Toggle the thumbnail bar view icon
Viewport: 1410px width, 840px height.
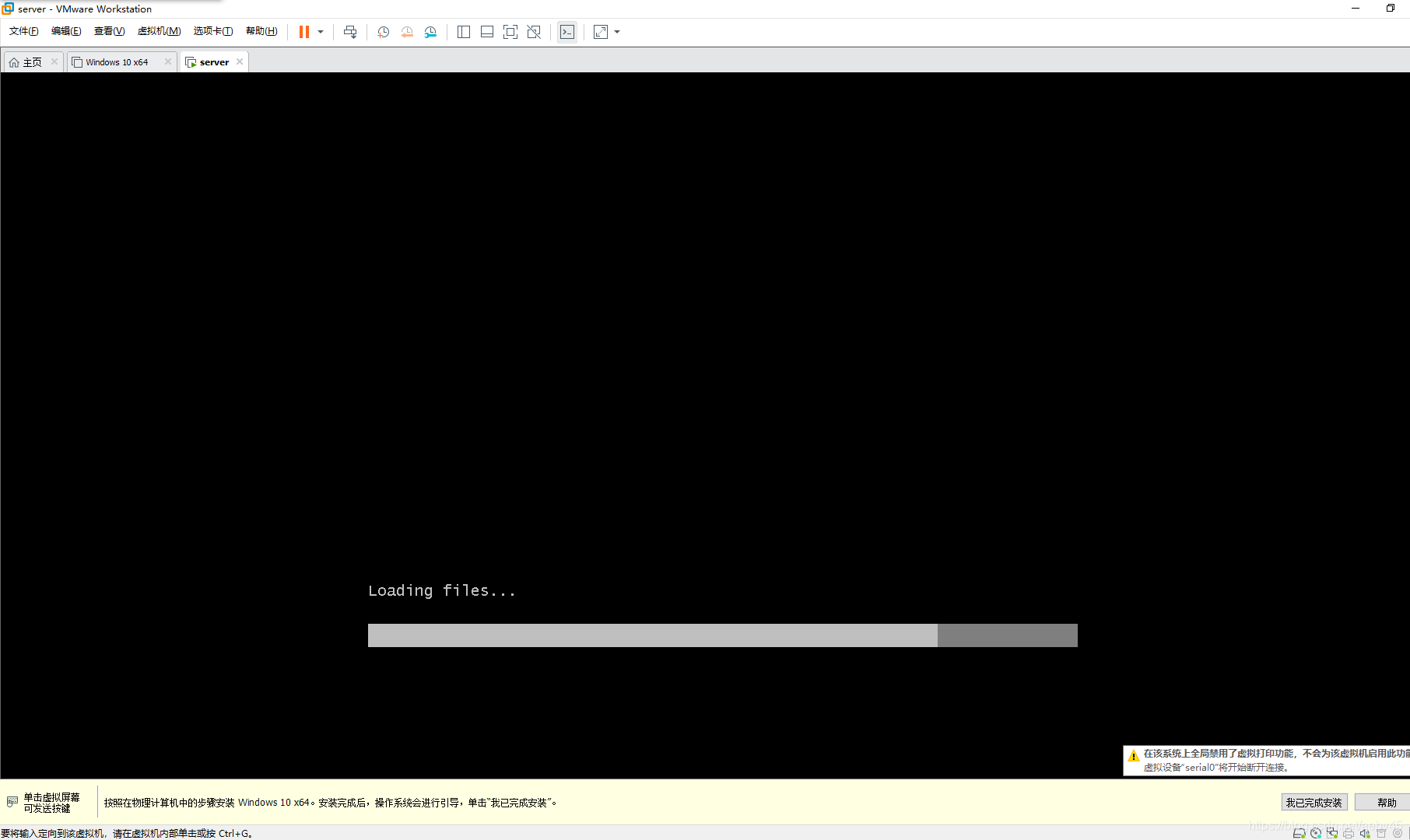[487, 32]
